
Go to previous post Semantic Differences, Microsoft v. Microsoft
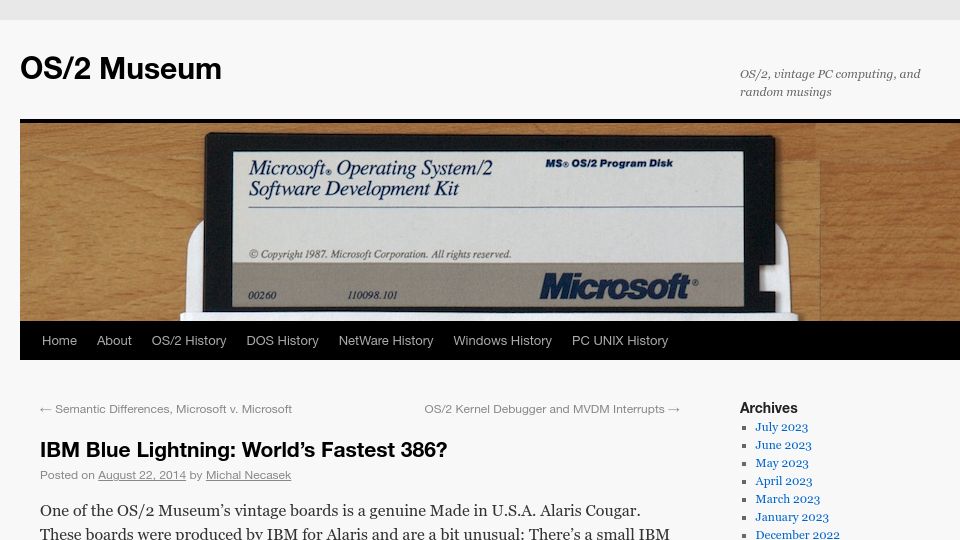166,409
